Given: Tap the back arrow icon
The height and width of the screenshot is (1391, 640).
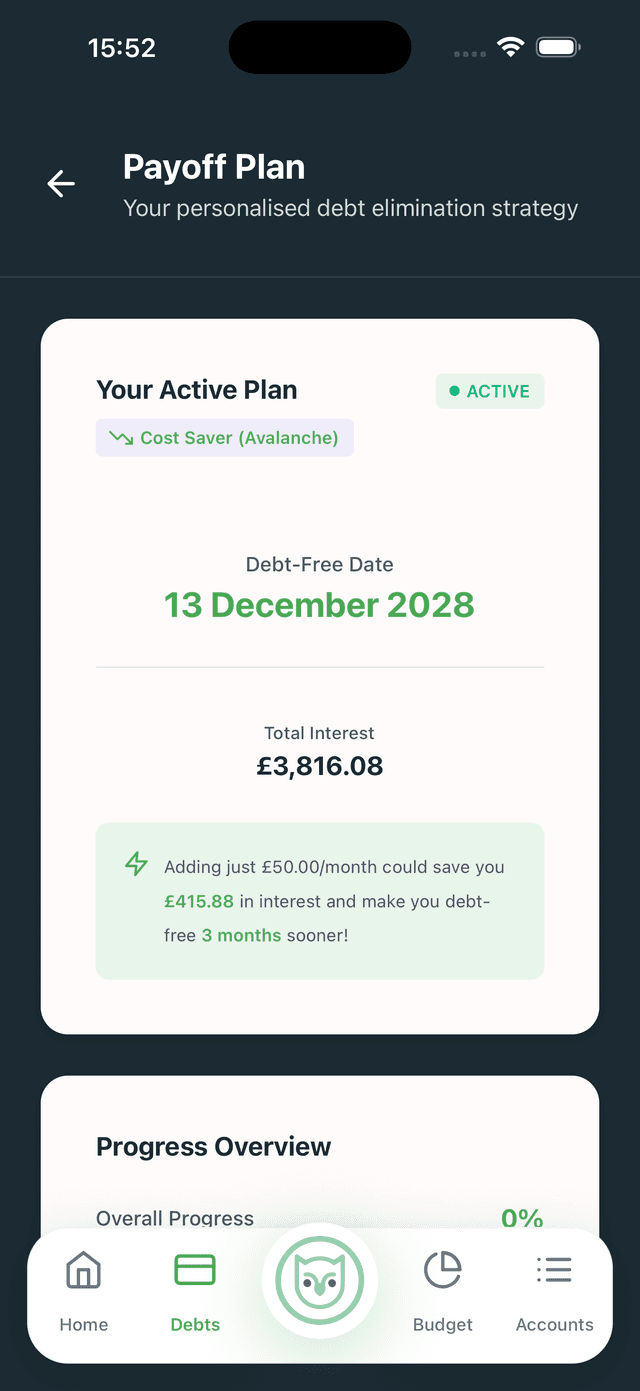Looking at the screenshot, I should point(61,184).
